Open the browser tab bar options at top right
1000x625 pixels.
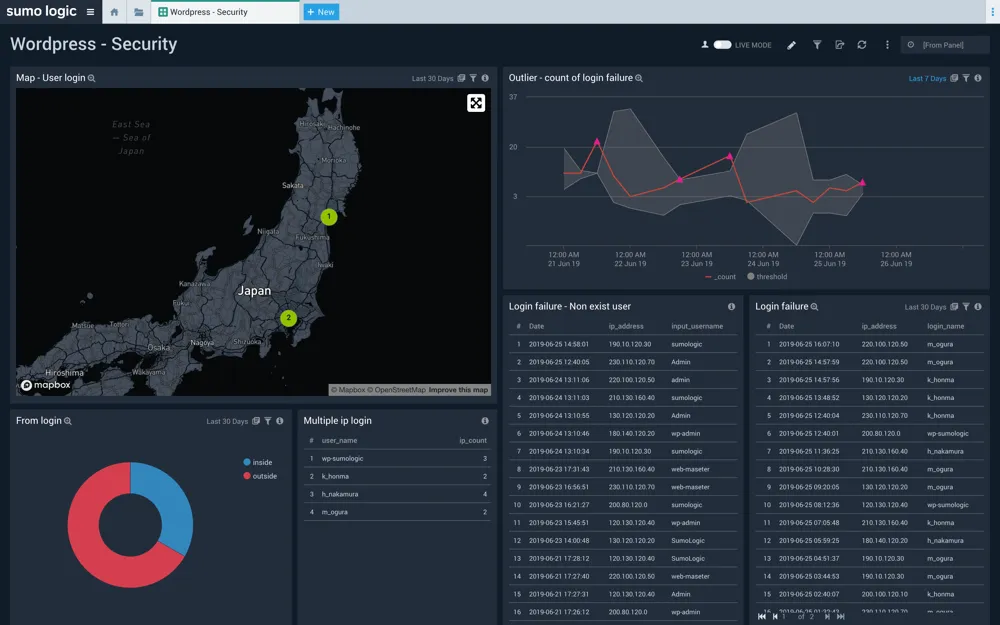click(x=992, y=11)
